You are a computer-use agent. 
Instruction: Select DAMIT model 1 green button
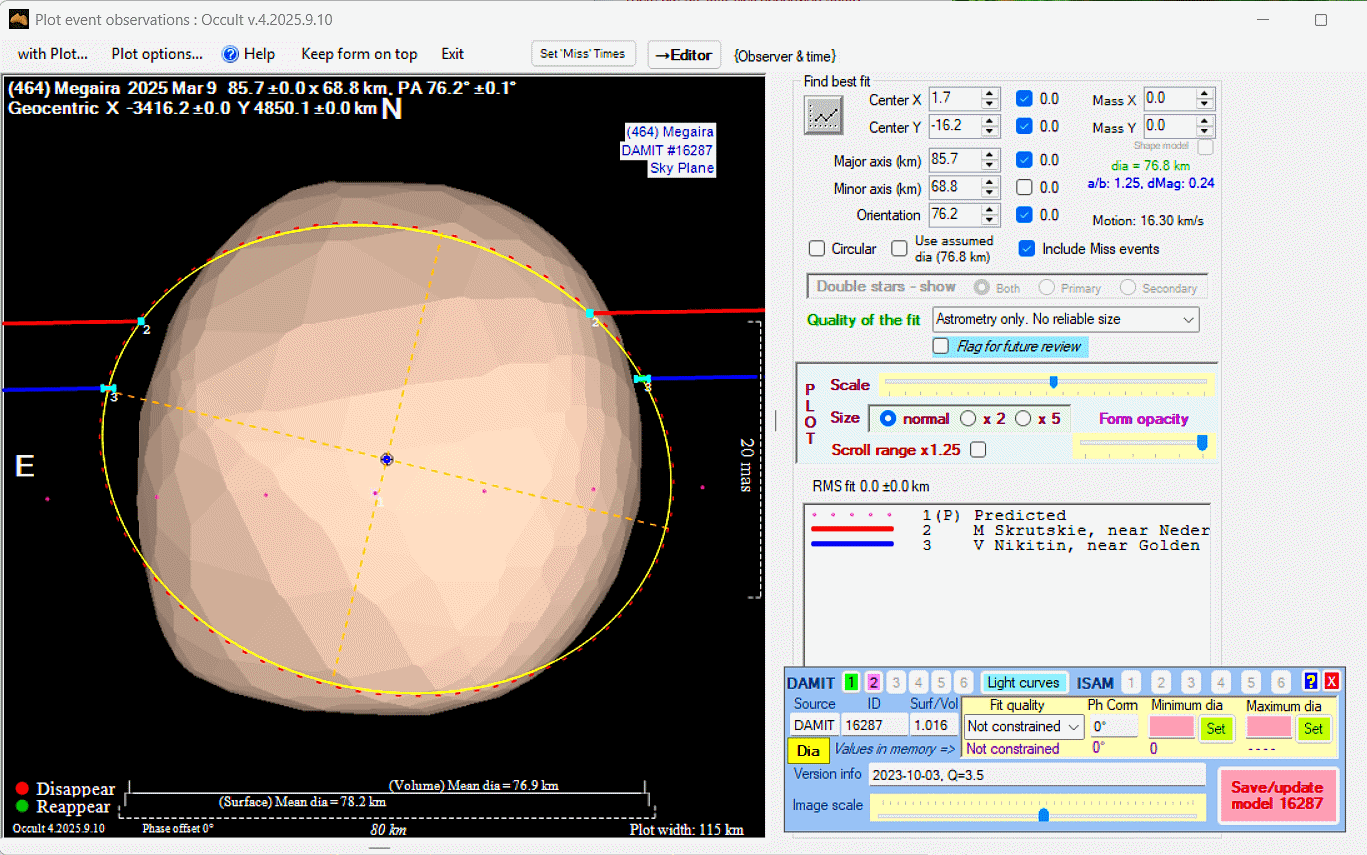point(851,682)
